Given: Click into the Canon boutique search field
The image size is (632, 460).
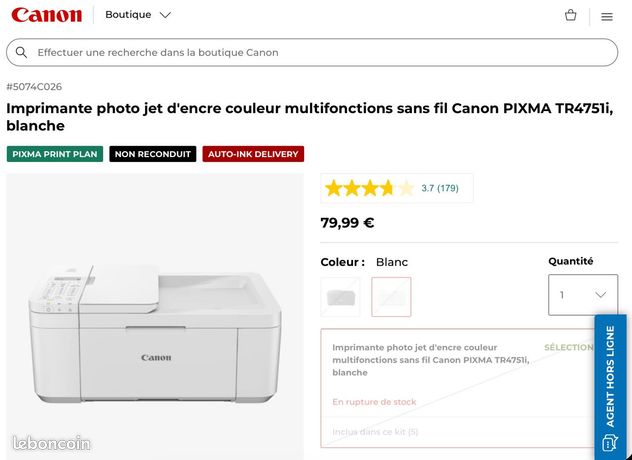Looking at the screenshot, I should click(312, 52).
